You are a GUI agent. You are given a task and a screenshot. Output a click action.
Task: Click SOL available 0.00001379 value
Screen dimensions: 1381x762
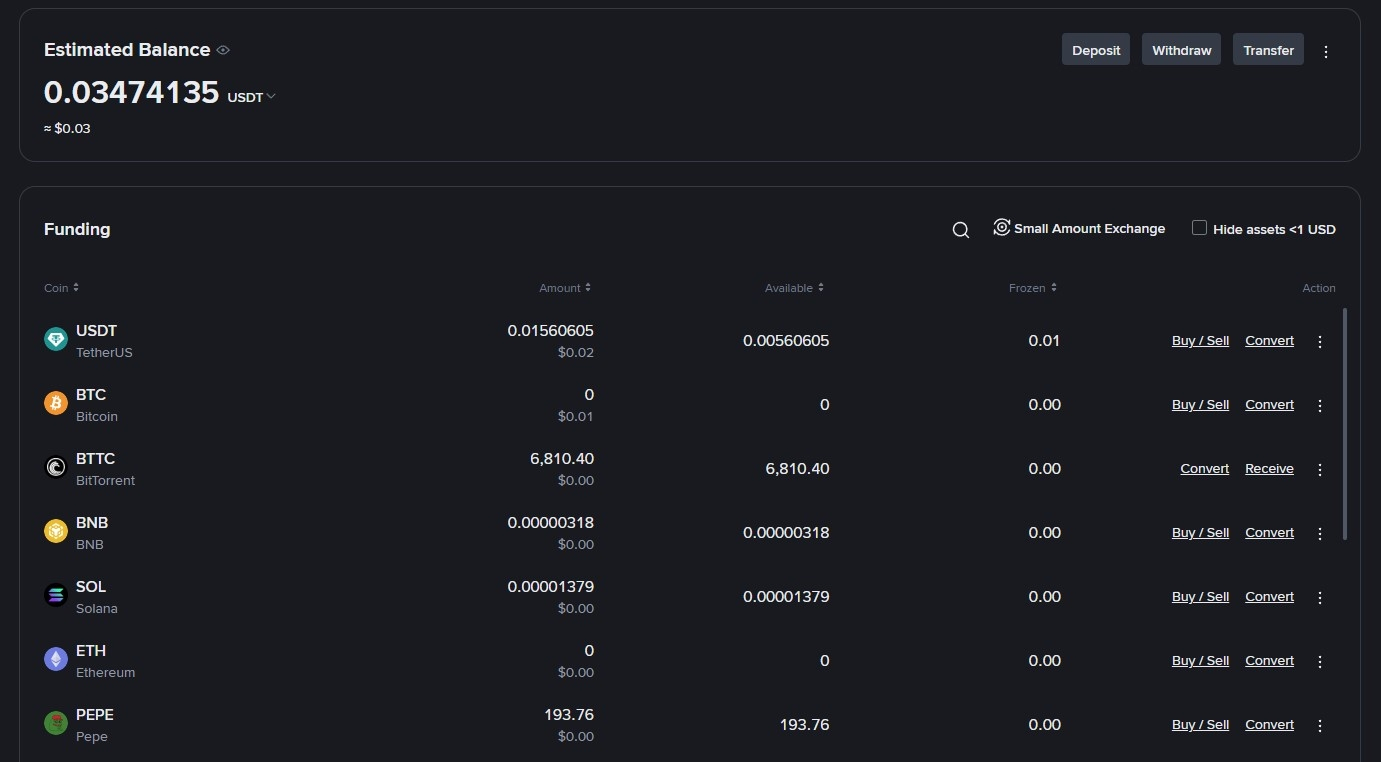click(786, 597)
